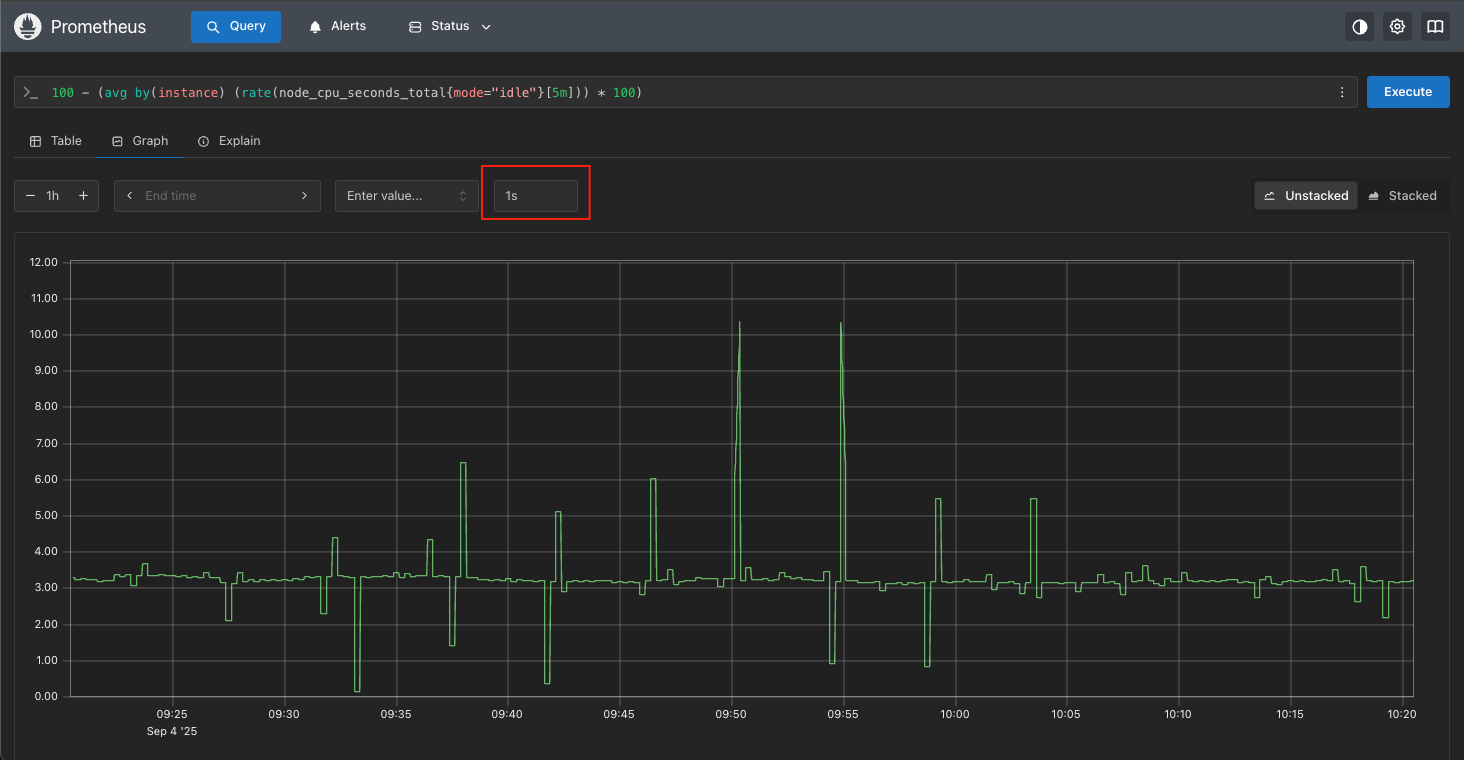The image size is (1464, 760).
Task: Select the Unstacked graph mode
Action: point(1306,196)
